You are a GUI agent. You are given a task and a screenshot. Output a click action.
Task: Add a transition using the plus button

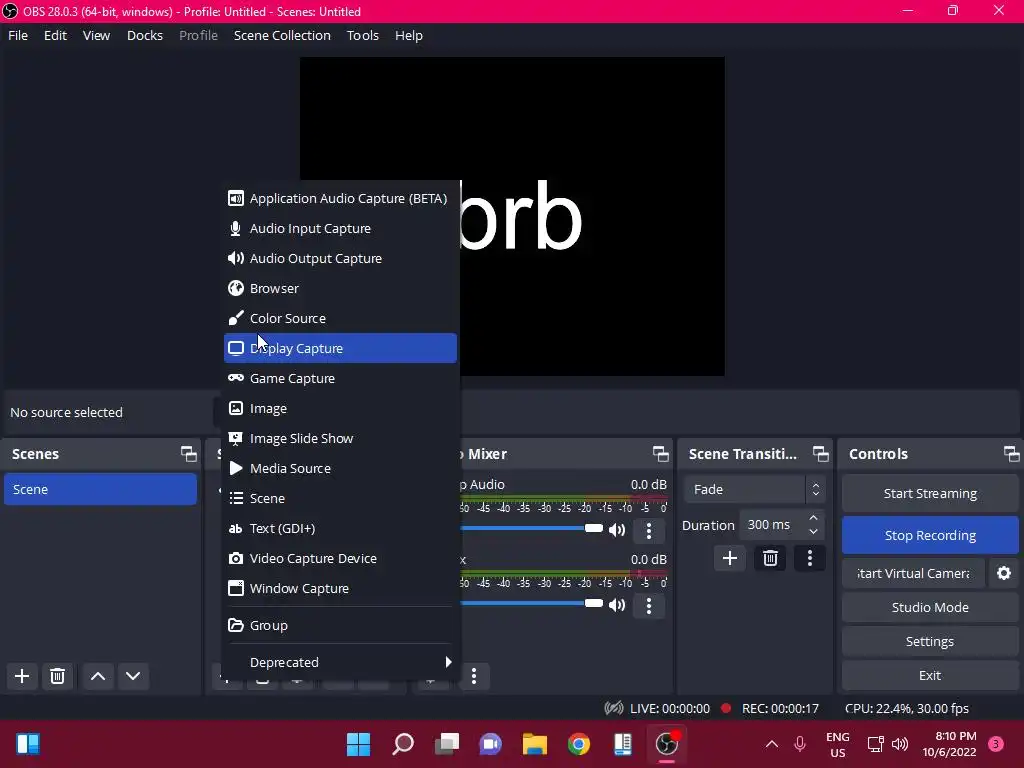tap(729, 558)
